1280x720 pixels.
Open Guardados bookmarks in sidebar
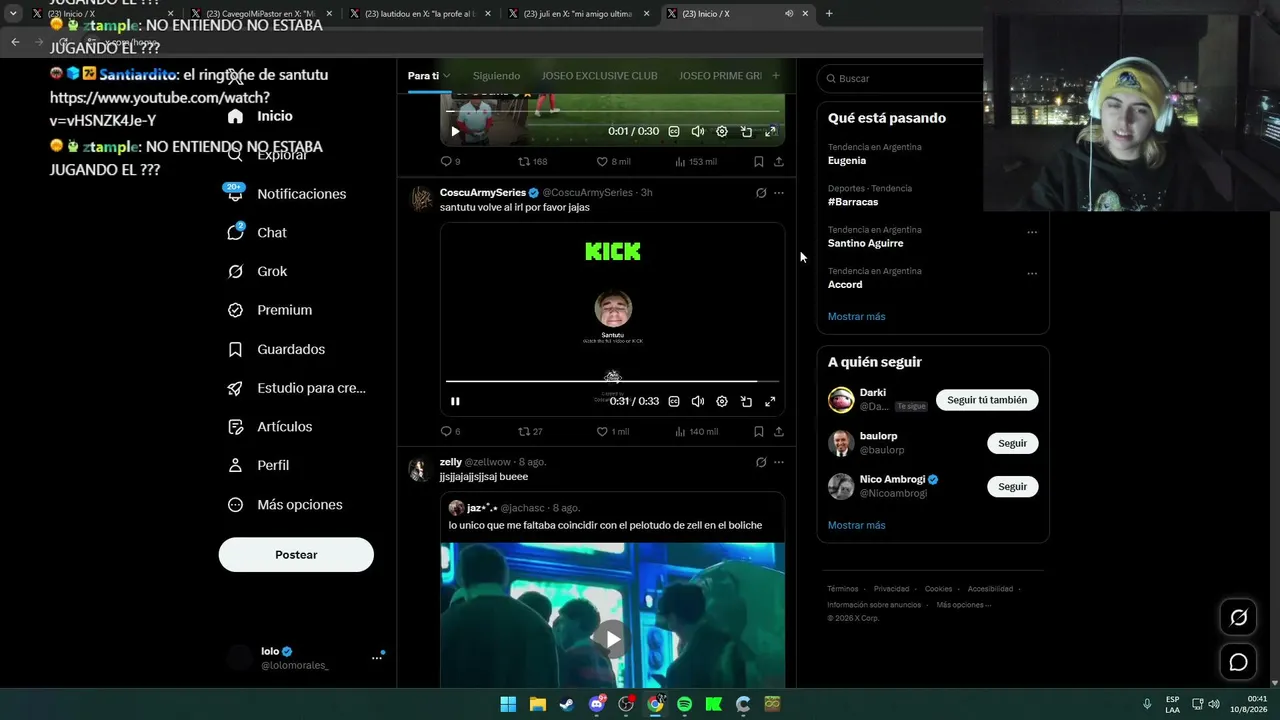tap(276, 349)
